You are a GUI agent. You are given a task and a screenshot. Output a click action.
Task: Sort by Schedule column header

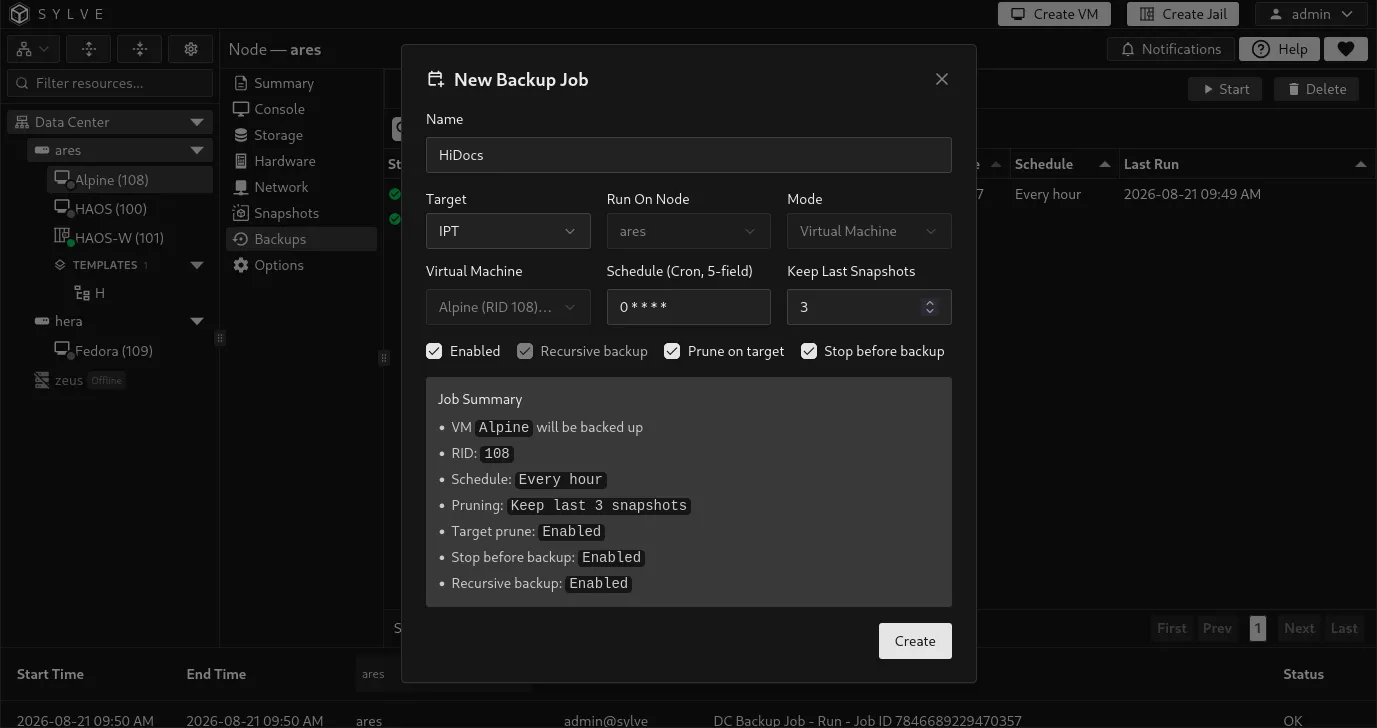[x=1062, y=164]
